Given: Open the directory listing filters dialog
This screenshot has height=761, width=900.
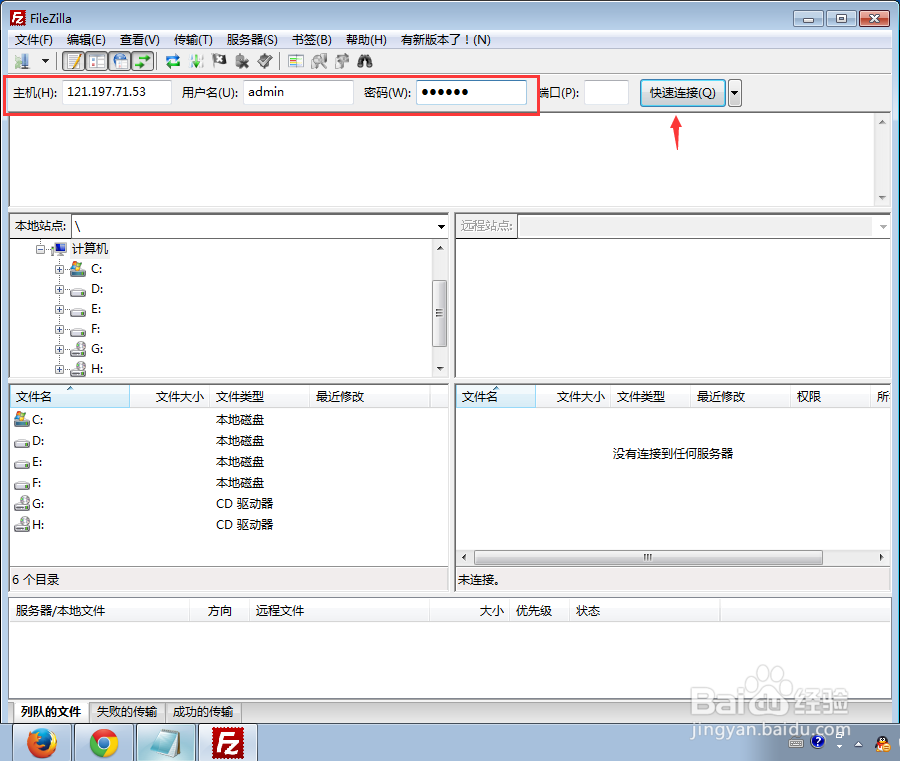Looking at the screenshot, I should pyautogui.click(x=296, y=61).
